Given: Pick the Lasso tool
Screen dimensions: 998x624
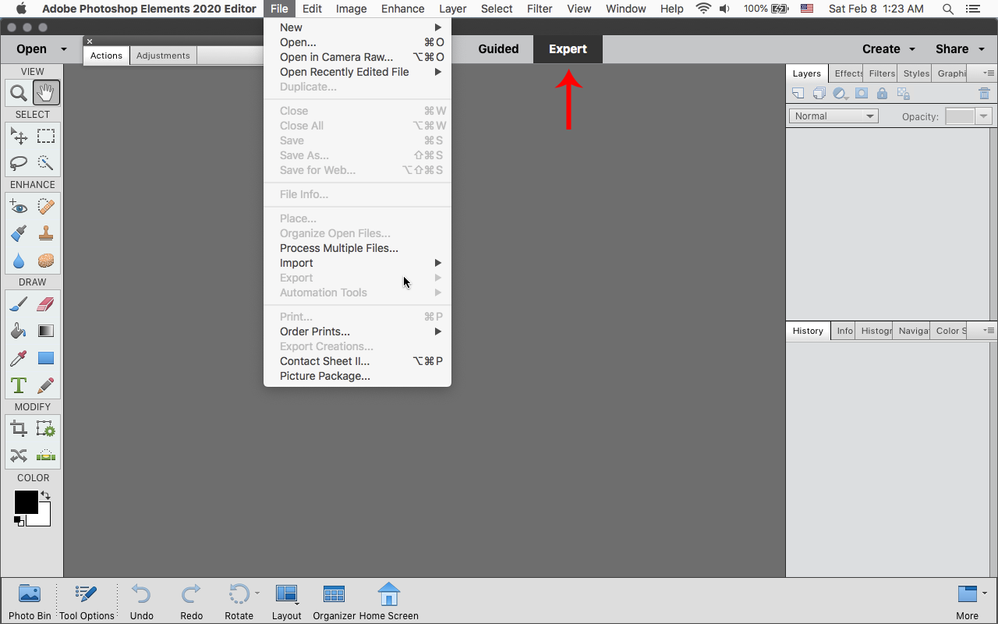Looking at the screenshot, I should pyautogui.click(x=18, y=163).
